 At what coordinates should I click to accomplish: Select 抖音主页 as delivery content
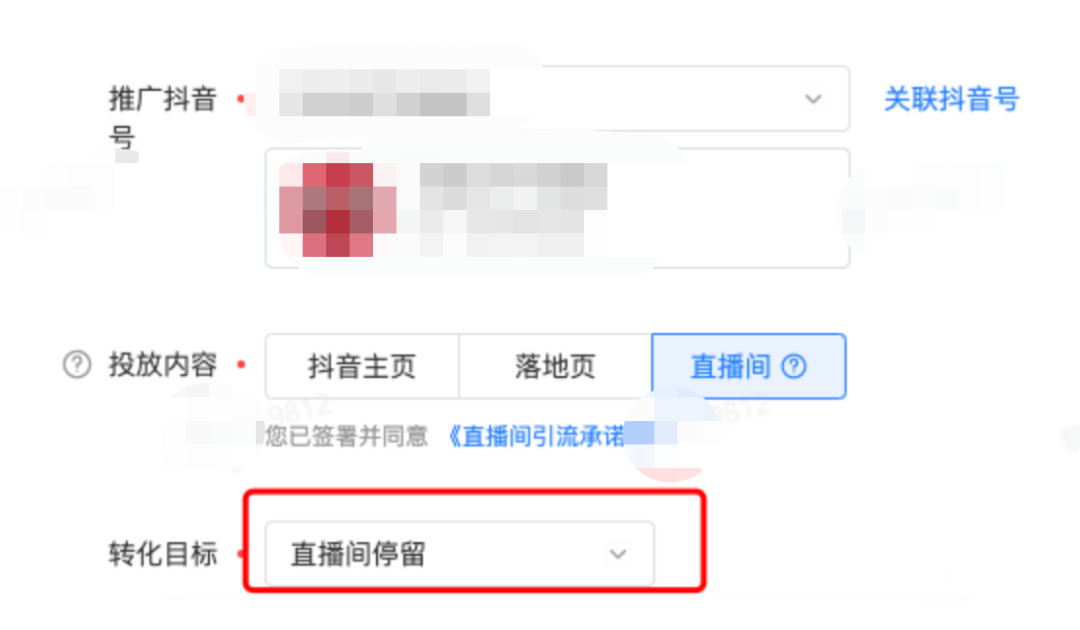click(x=362, y=366)
